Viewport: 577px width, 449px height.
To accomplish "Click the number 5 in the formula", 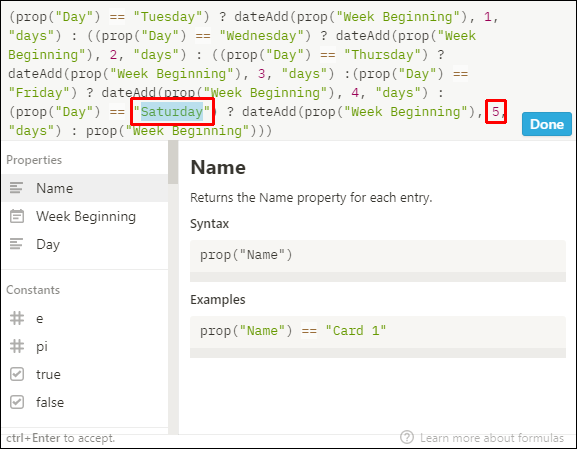I will 495,112.
